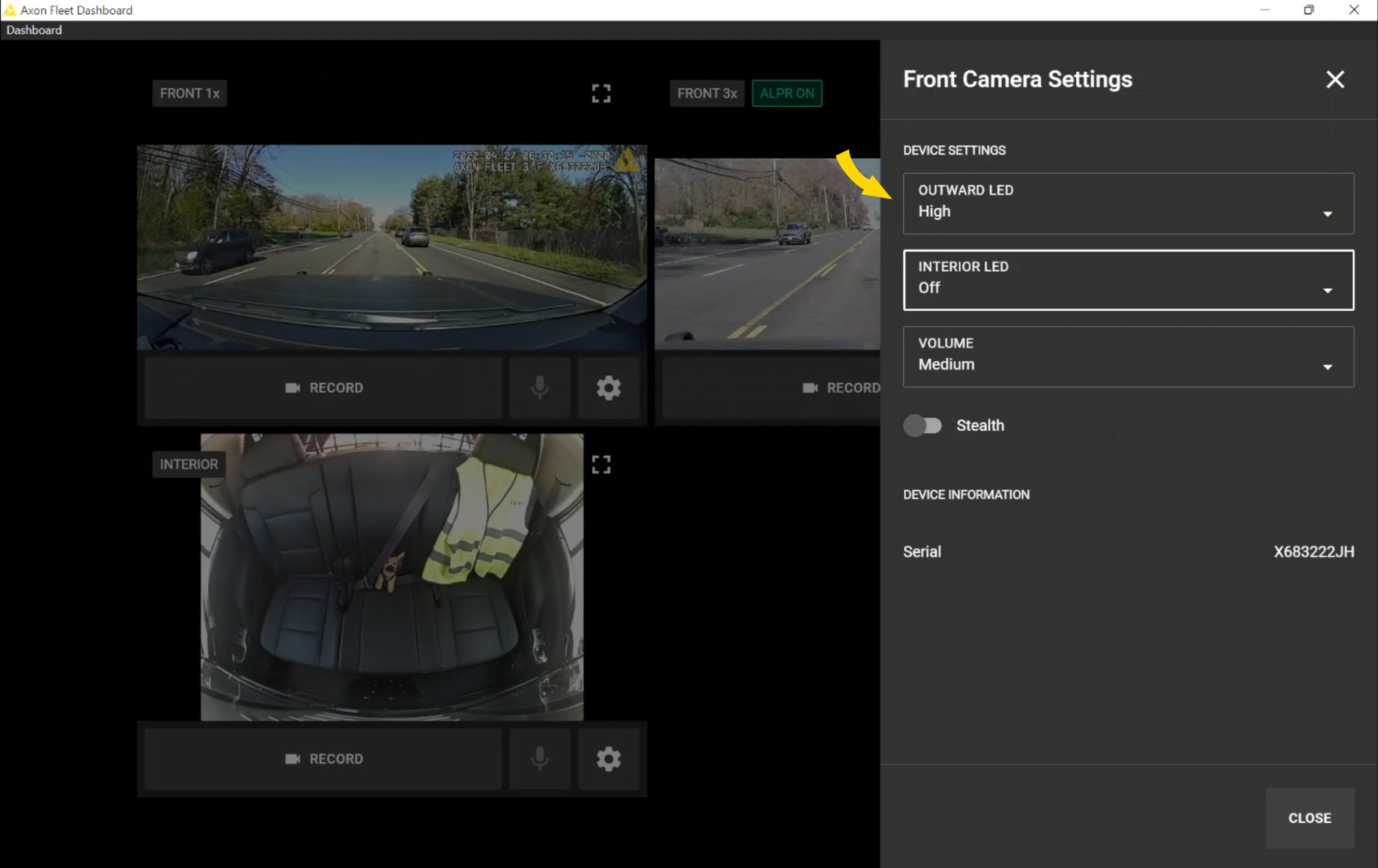
Task: Toggle microphone under Front 1x camera
Action: pos(539,388)
